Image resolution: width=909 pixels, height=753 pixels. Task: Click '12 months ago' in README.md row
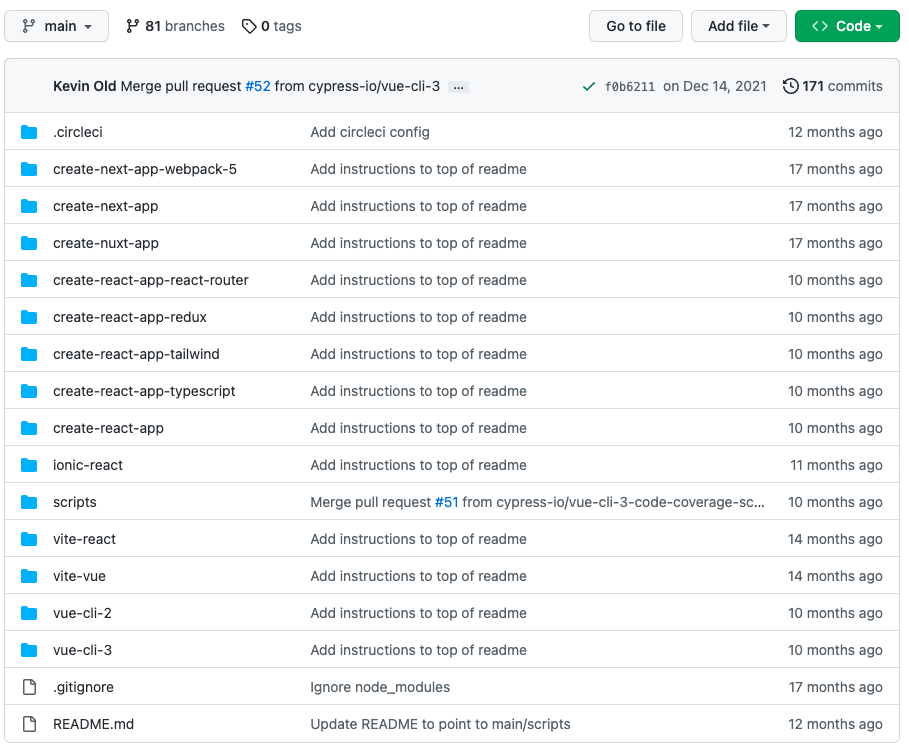(x=835, y=725)
